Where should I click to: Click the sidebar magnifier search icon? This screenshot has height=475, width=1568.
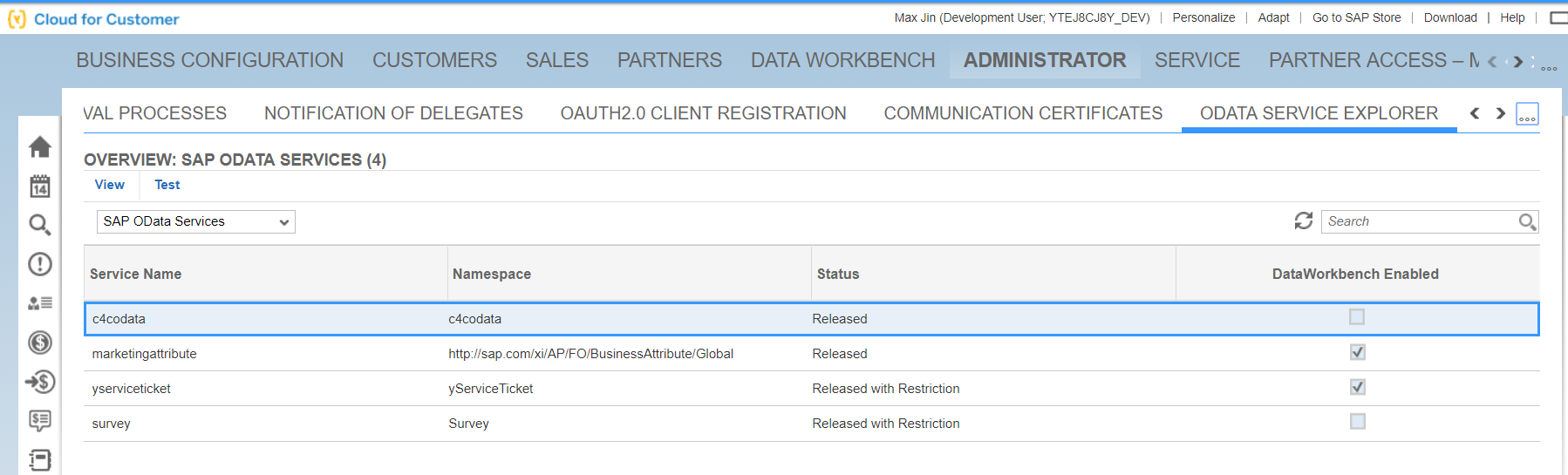(40, 225)
